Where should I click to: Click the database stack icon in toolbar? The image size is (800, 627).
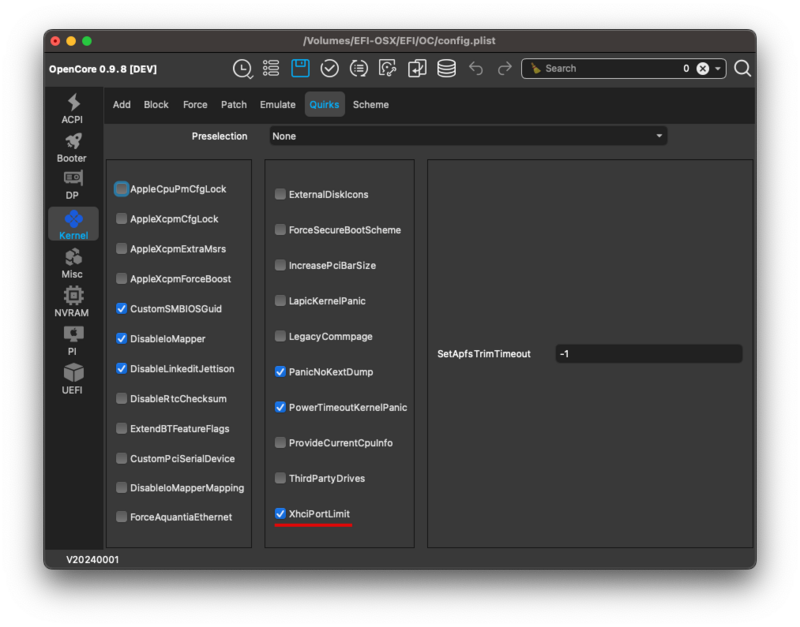tap(446, 68)
